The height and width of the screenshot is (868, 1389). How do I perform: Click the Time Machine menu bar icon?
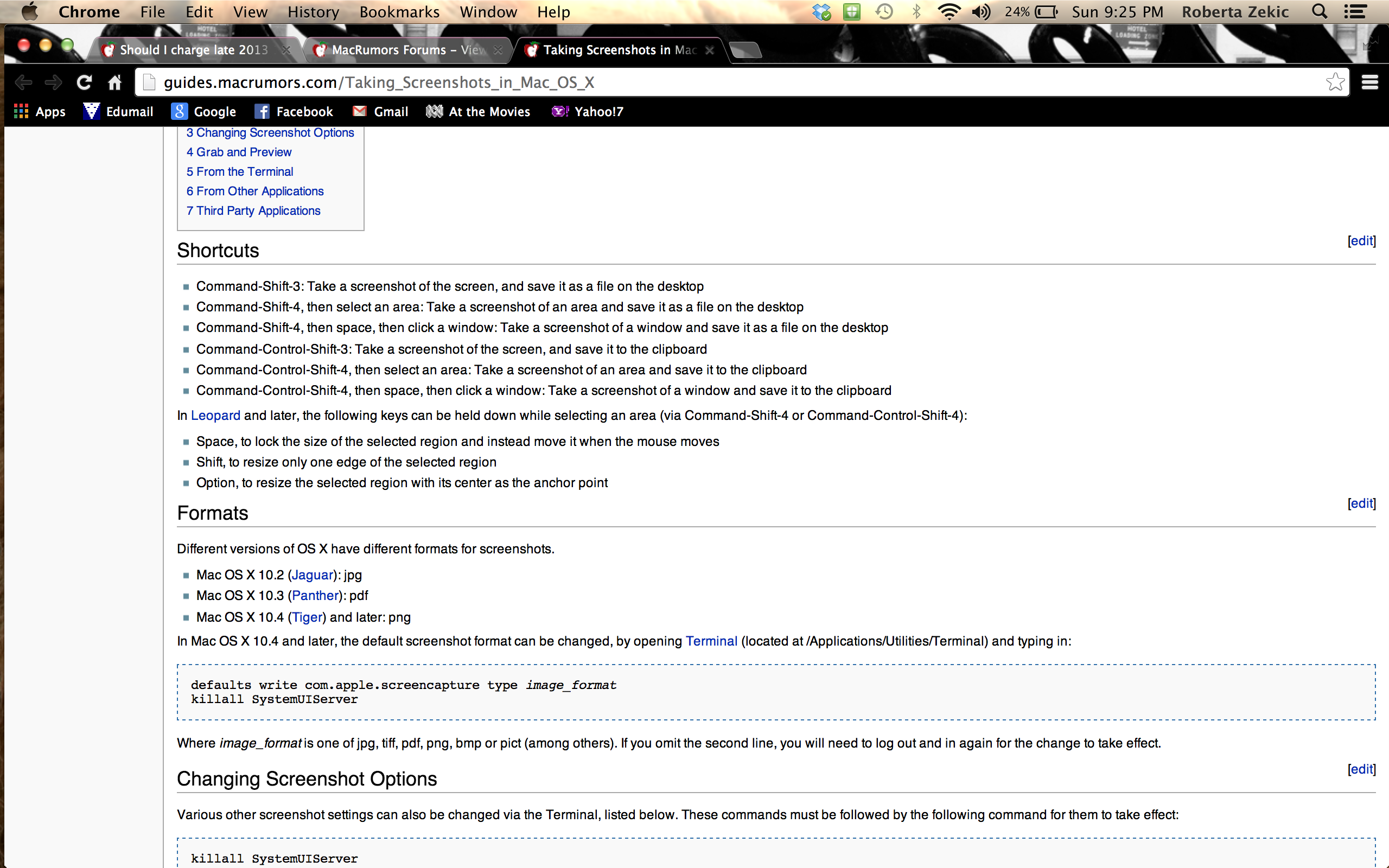pyautogui.click(x=884, y=11)
